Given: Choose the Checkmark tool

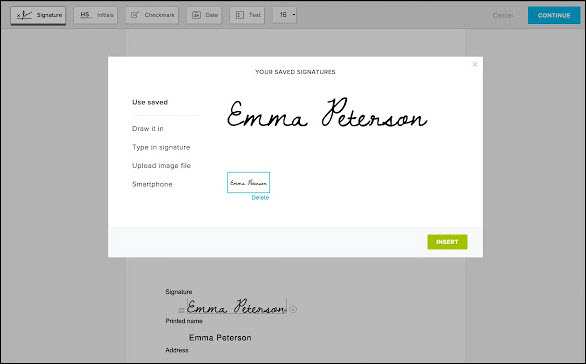Looking at the screenshot, I should tap(152, 15).
